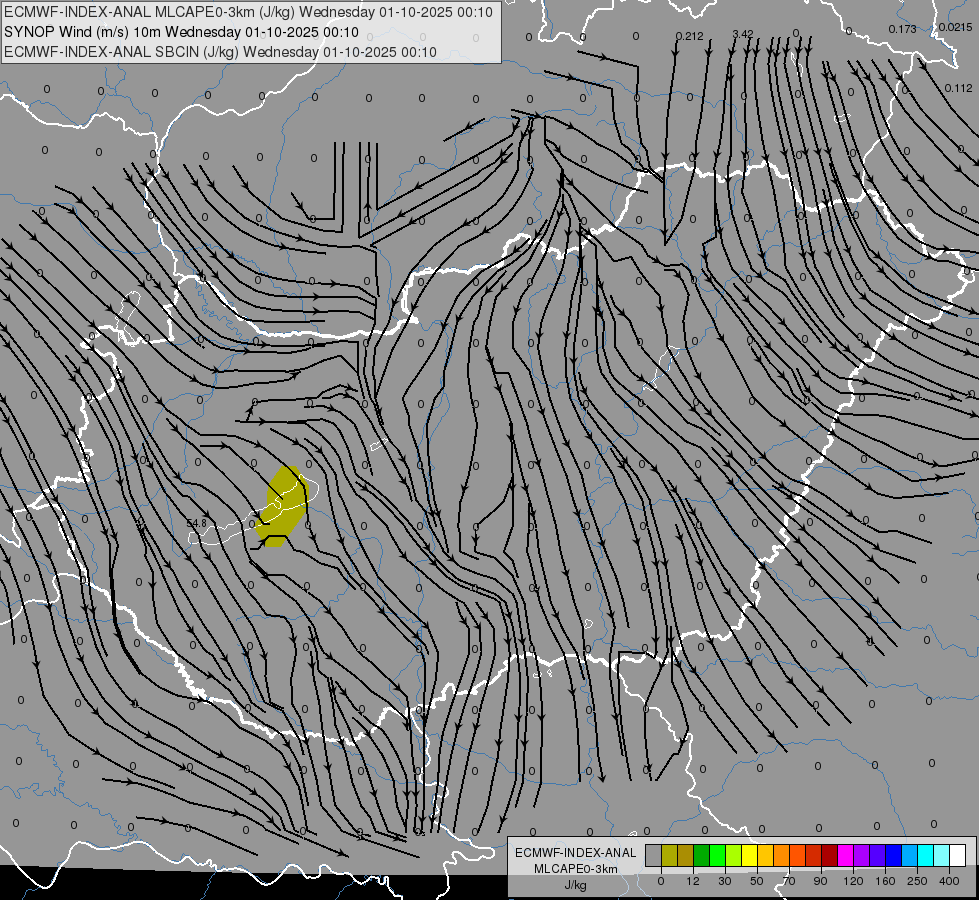The image size is (979, 900).
Task: Select the dark red legend swatch
Action: (x=830, y=855)
